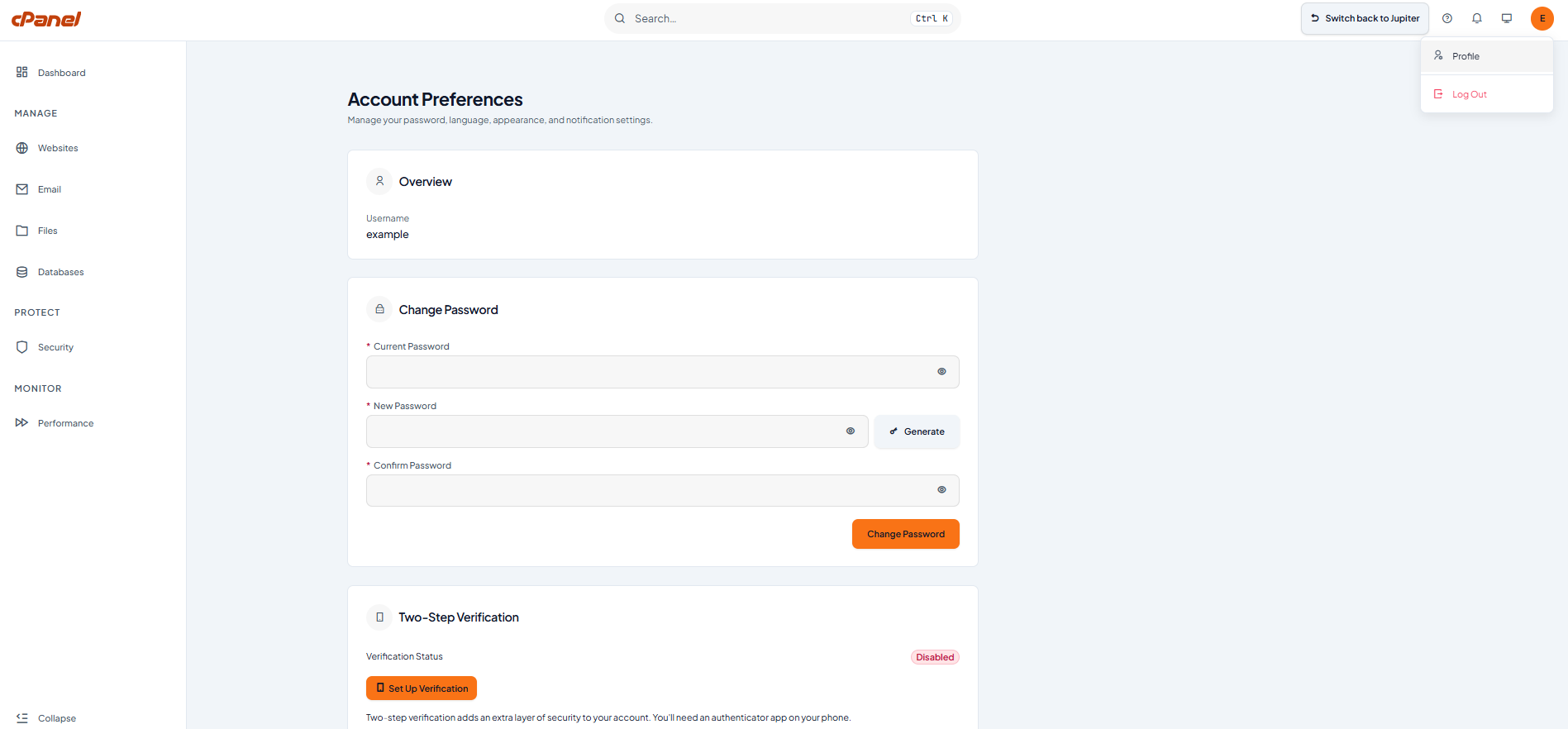Click the username value 'example'
Image resolution: width=1568 pixels, height=729 pixels.
click(388, 235)
